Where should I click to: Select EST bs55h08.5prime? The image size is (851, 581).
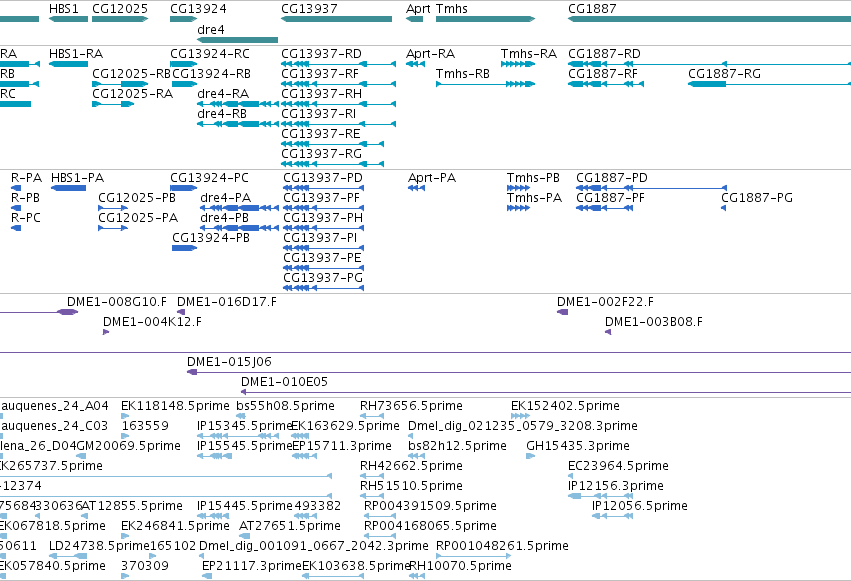point(241,416)
